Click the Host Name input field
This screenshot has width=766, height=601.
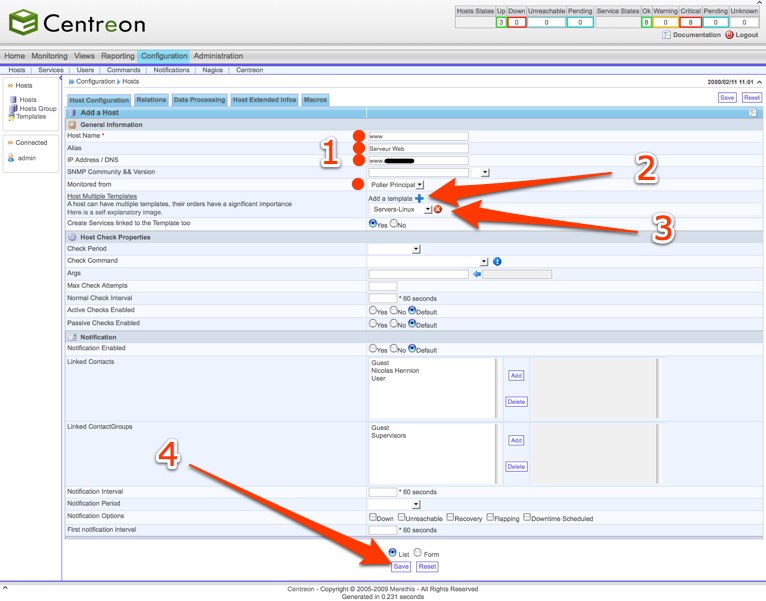(x=418, y=136)
